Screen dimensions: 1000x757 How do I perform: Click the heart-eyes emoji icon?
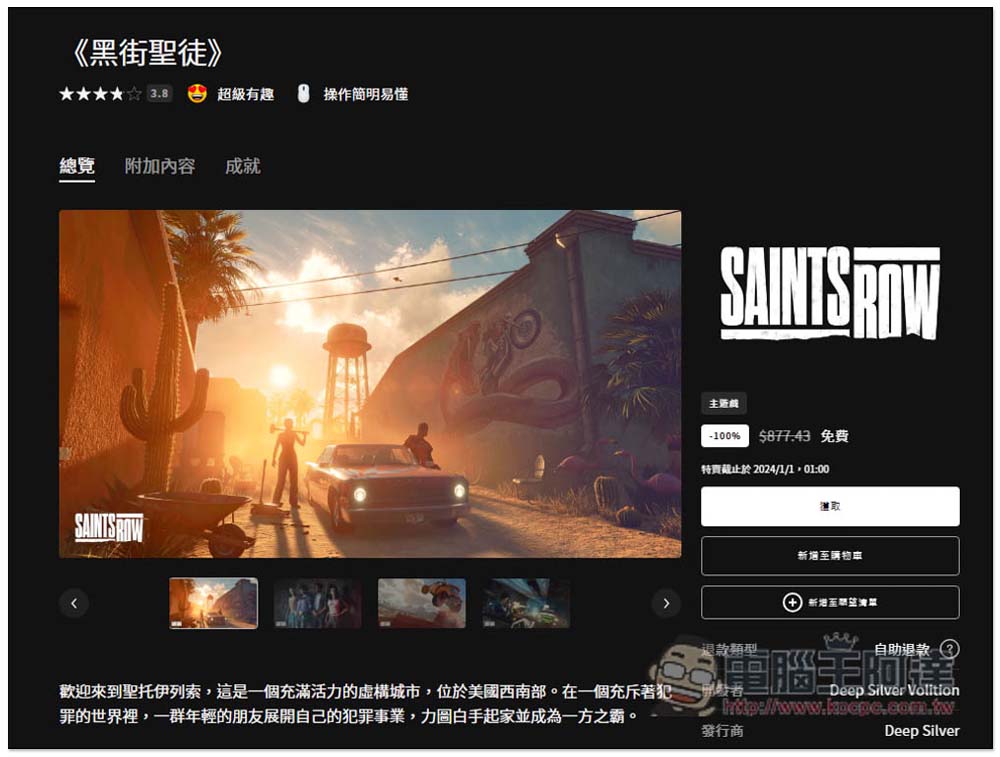(197, 94)
